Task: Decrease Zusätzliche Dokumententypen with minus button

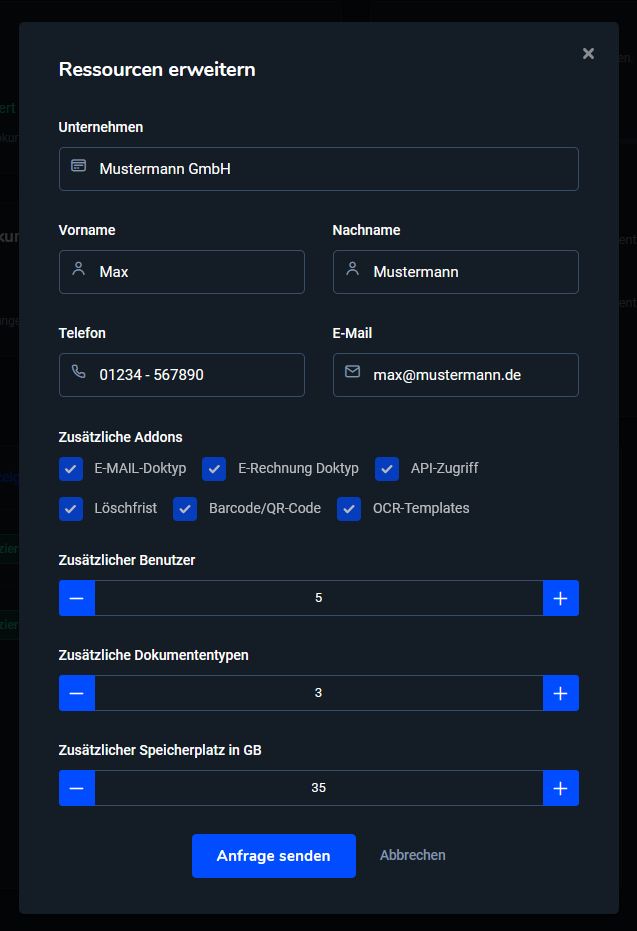Action: pyautogui.click(x=77, y=693)
